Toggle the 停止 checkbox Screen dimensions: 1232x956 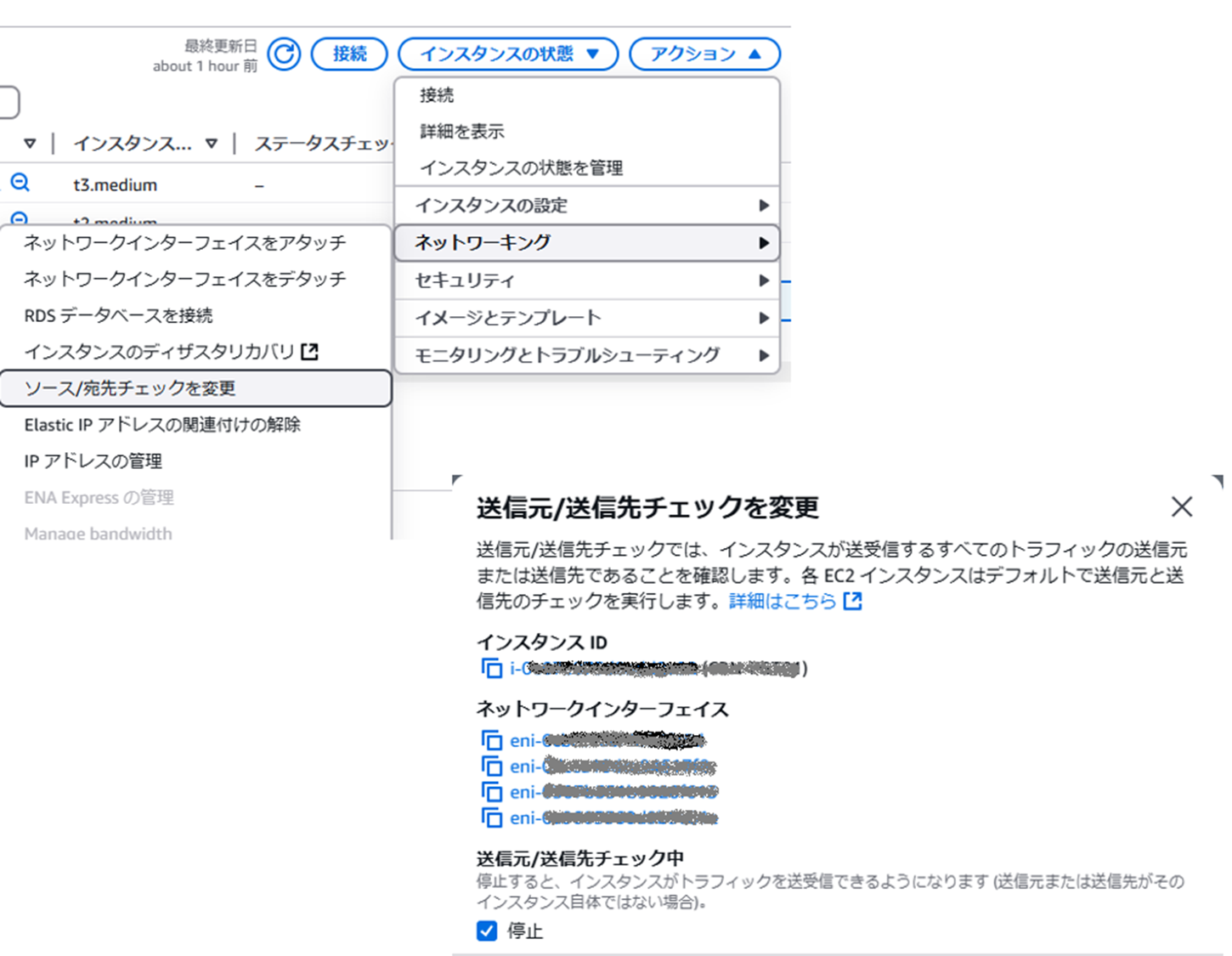[x=487, y=931]
